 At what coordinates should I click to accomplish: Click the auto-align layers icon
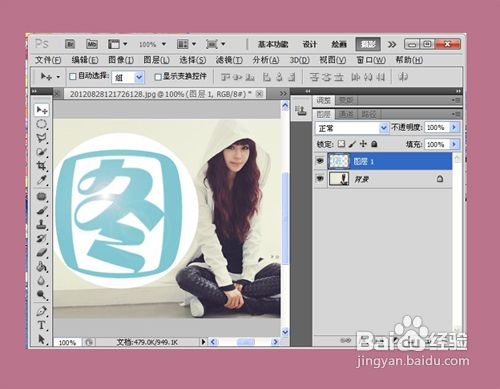(403, 77)
